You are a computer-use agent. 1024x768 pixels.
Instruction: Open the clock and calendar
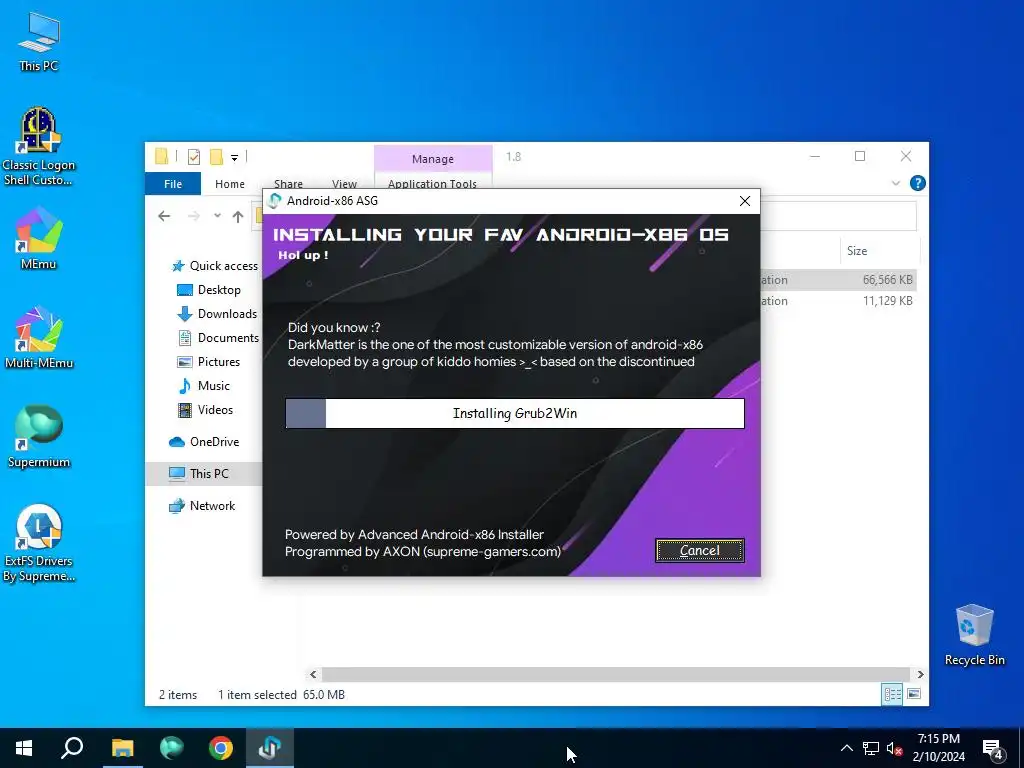tap(938, 748)
